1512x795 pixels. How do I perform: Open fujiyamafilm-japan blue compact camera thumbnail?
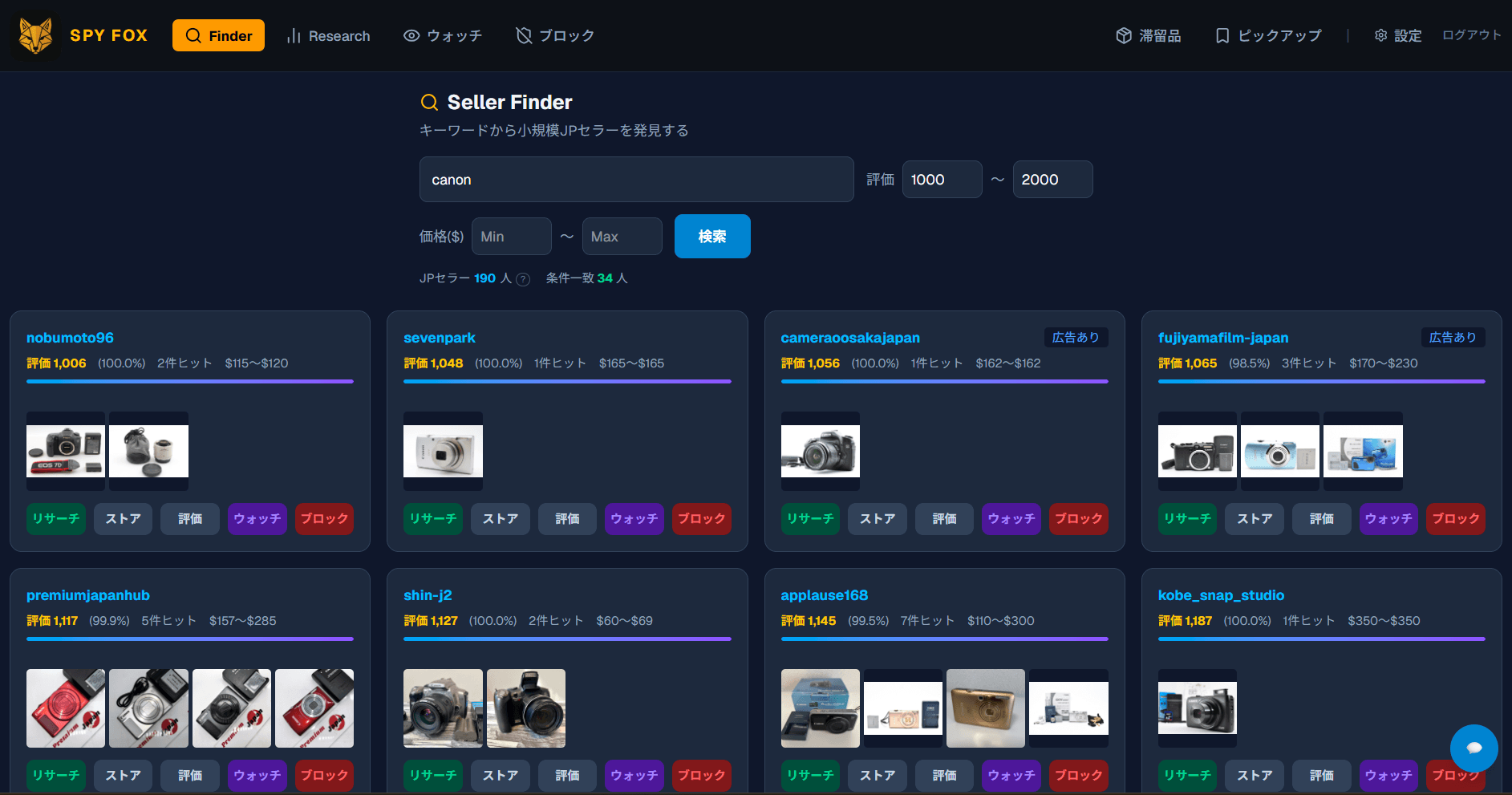(1280, 452)
